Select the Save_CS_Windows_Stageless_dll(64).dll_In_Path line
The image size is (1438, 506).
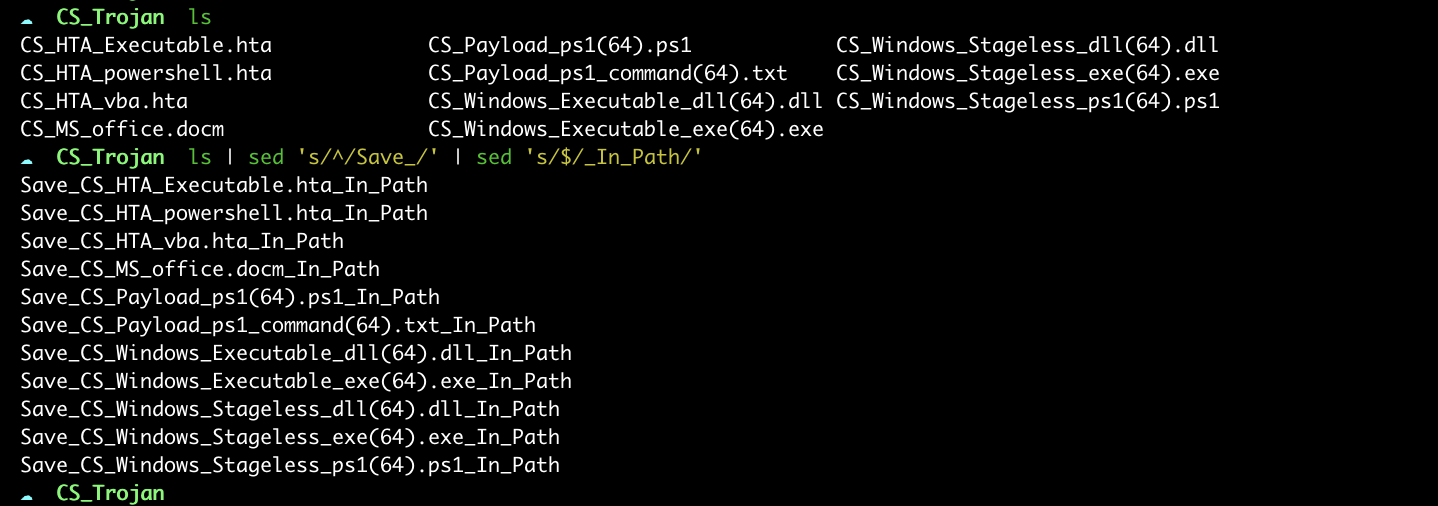(x=290, y=409)
